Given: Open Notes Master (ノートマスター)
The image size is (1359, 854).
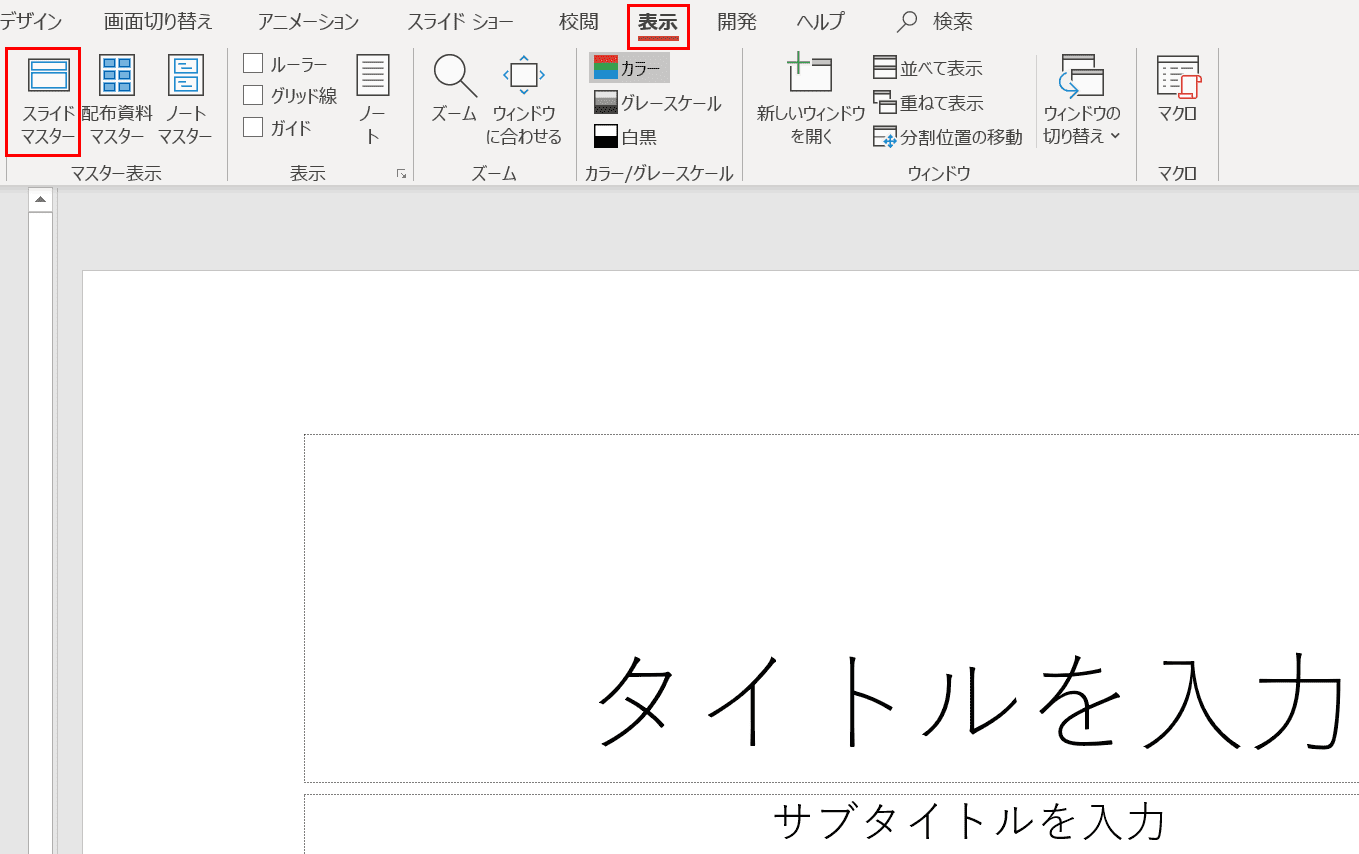Looking at the screenshot, I should 185,101.
